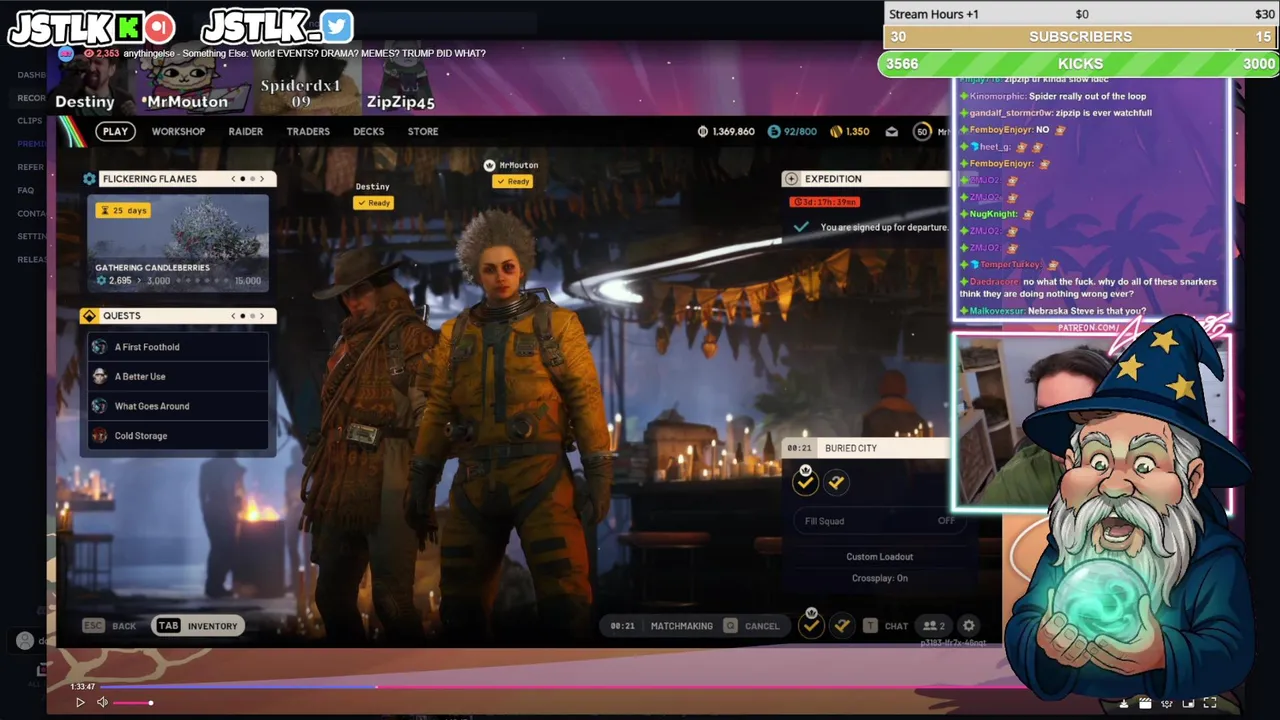The width and height of the screenshot is (1280, 720).
Task: Click the gold striped icon beside 1,350
Action: (835, 131)
